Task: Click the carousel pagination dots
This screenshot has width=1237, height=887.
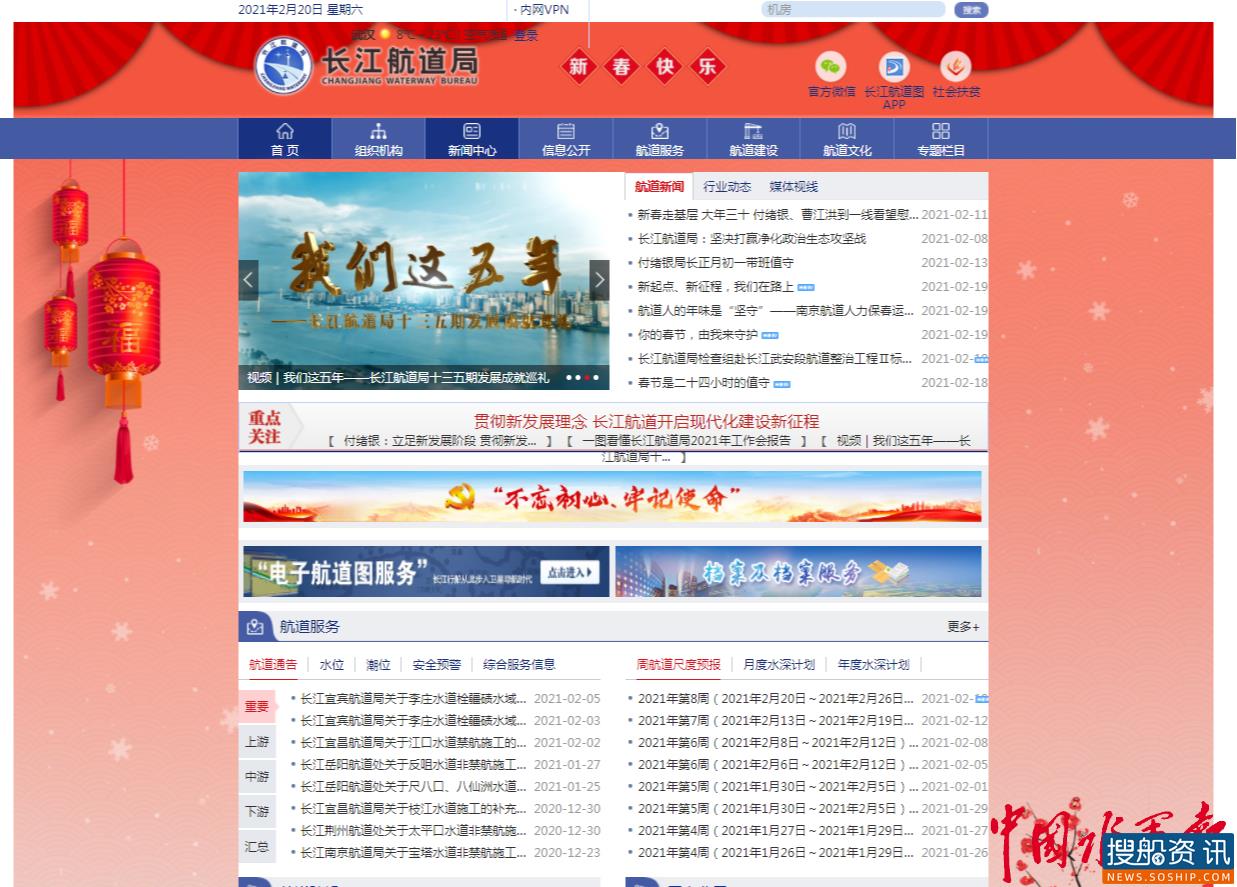Action: (x=583, y=378)
